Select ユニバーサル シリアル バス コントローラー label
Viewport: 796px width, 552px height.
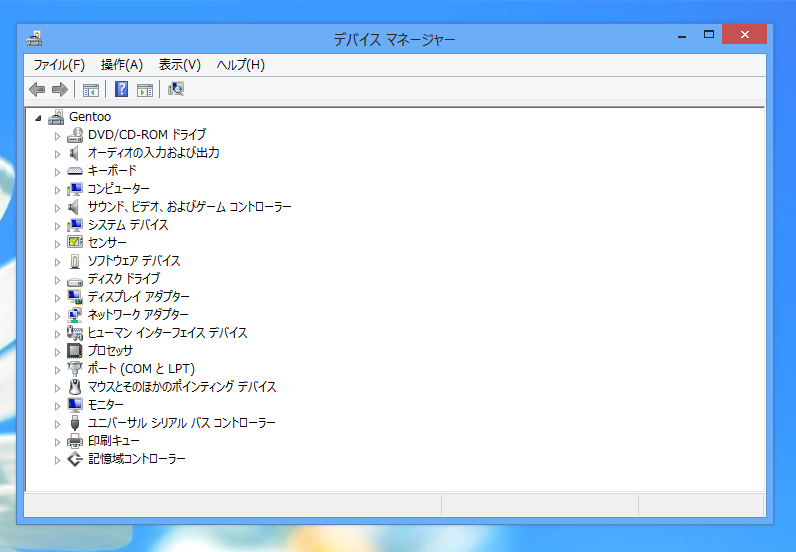tap(182, 423)
